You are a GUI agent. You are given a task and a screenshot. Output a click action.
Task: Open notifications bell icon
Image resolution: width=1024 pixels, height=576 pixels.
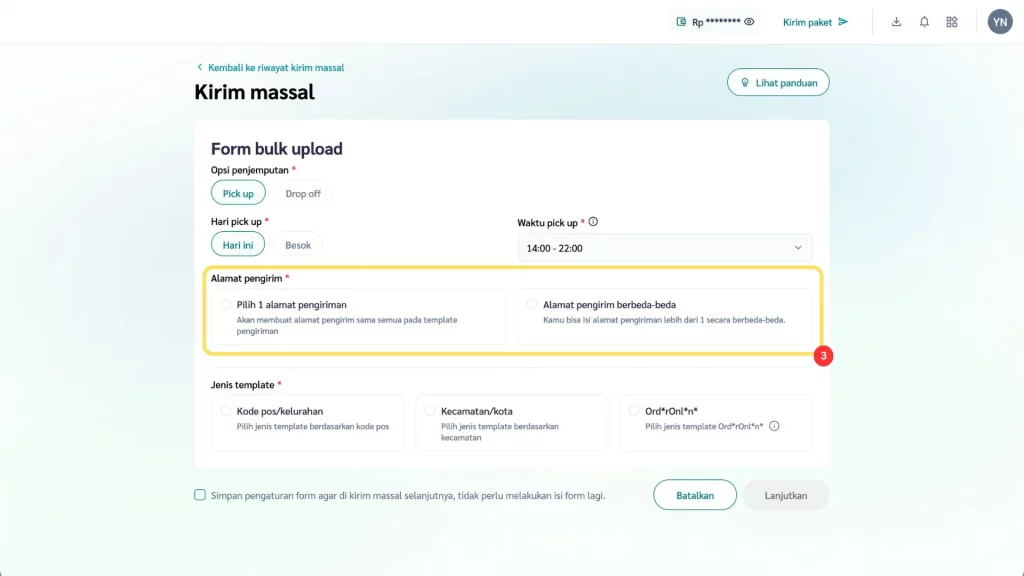[924, 22]
